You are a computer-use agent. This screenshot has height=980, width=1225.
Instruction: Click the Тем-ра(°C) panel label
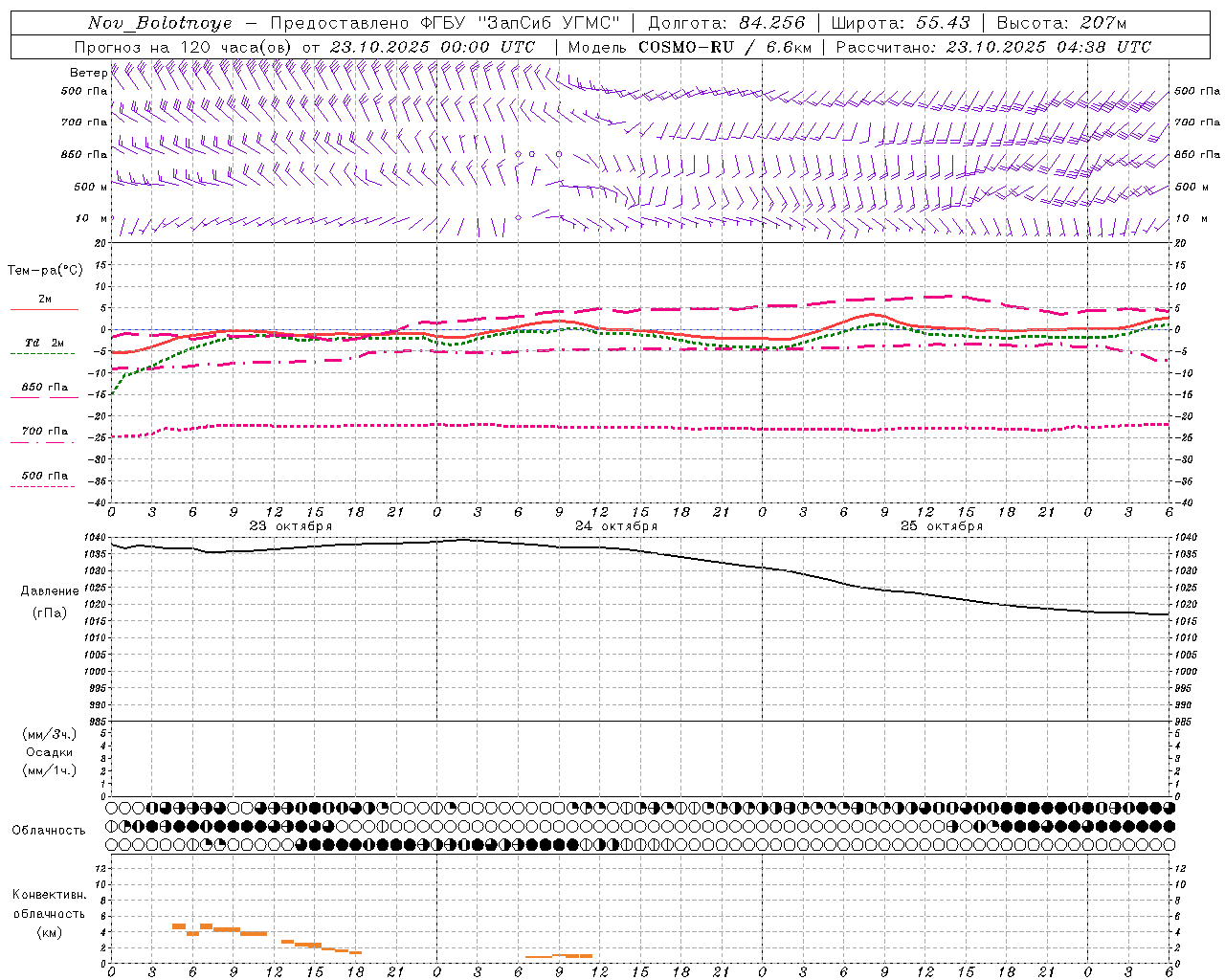45,270
